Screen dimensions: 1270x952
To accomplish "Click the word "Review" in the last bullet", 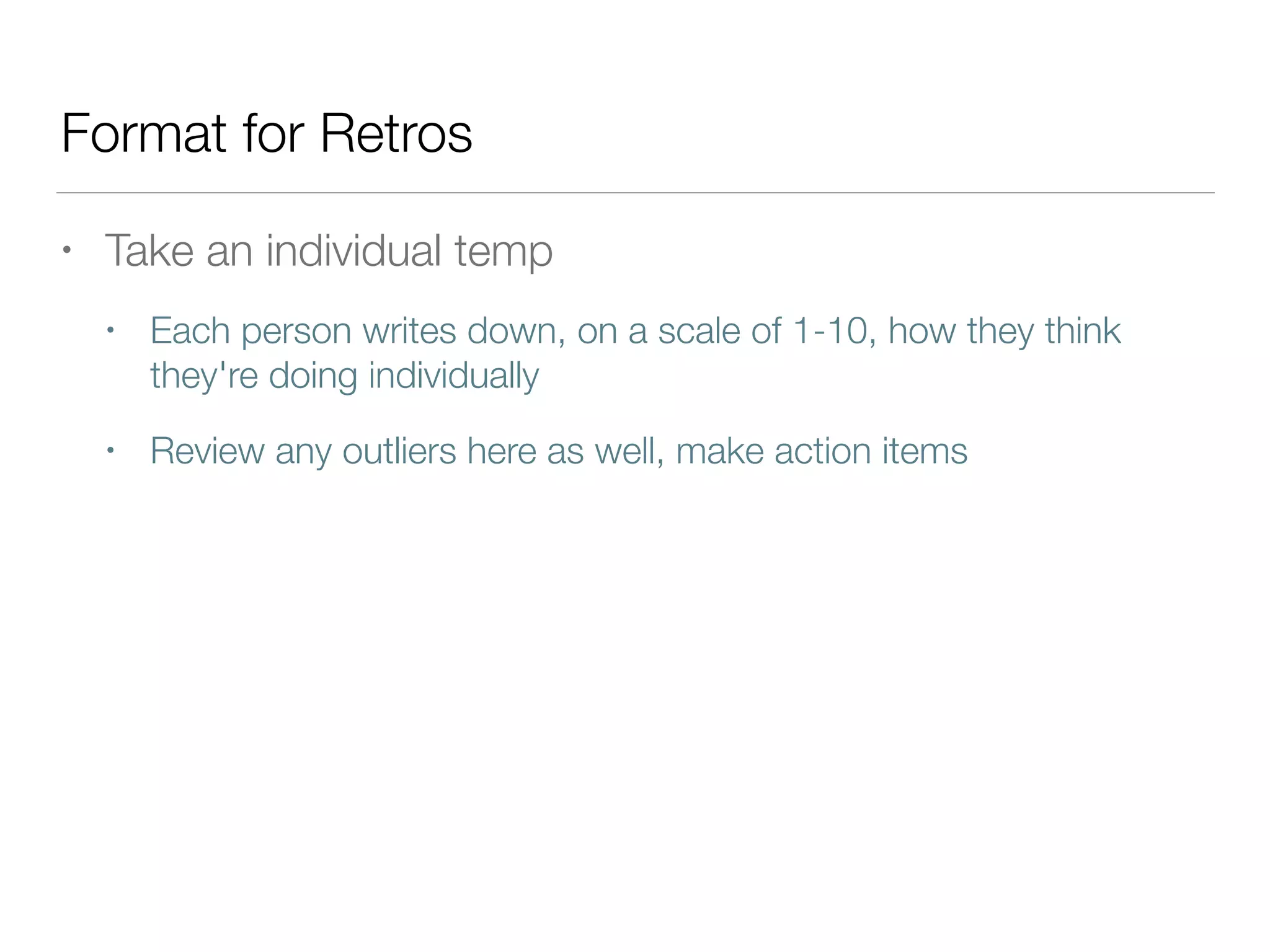I will coord(207,451).
